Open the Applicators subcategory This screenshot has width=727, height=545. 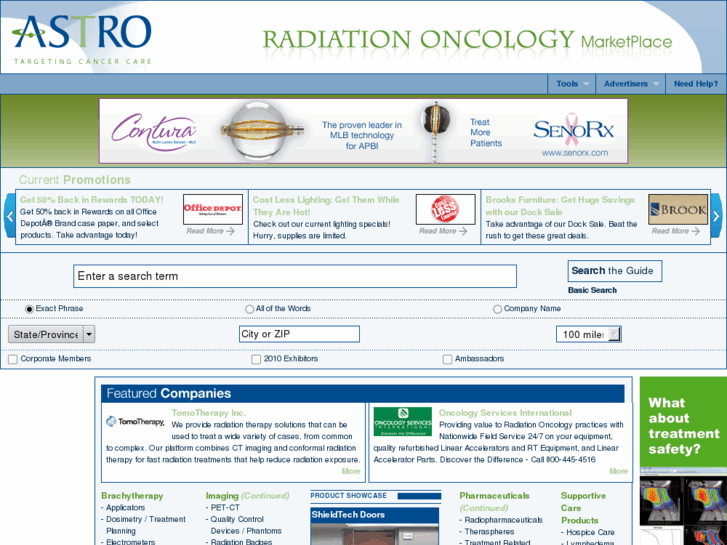click(125, 508)
